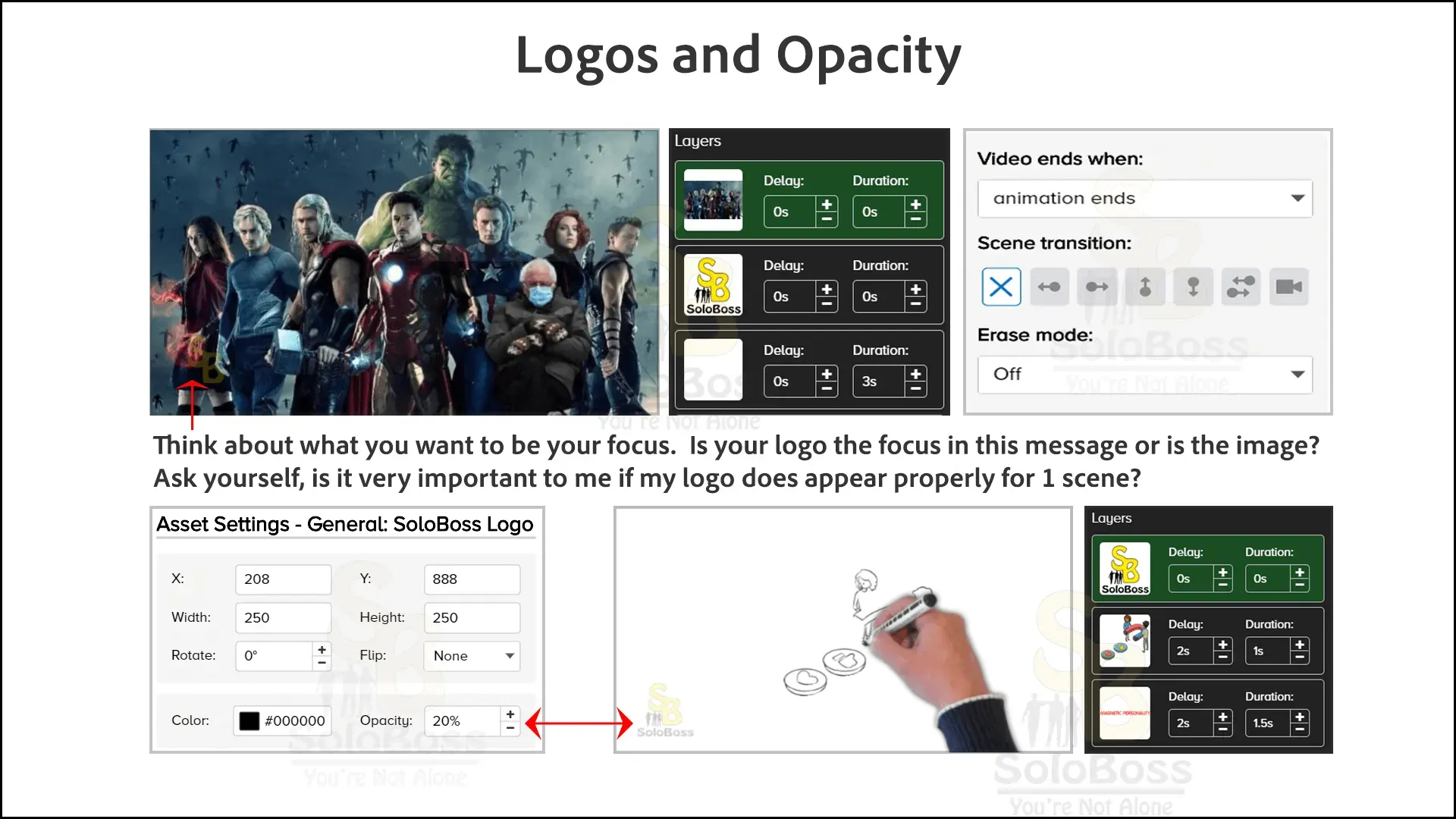Increase Rotate with its plus button
This screenshot has height=819, width=1456.
[x=322, y=649]
